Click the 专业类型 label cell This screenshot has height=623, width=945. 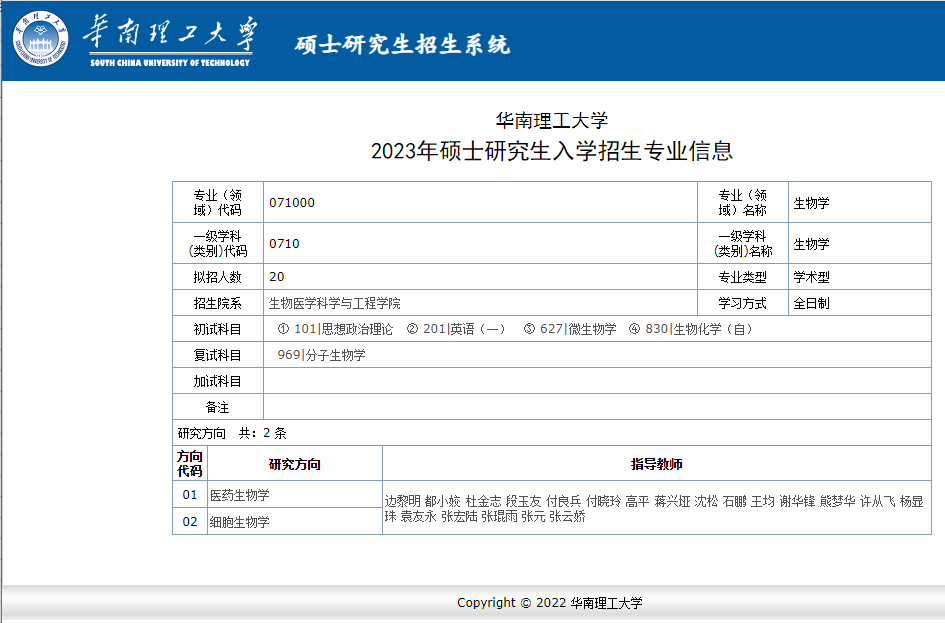tap(742, 277)
